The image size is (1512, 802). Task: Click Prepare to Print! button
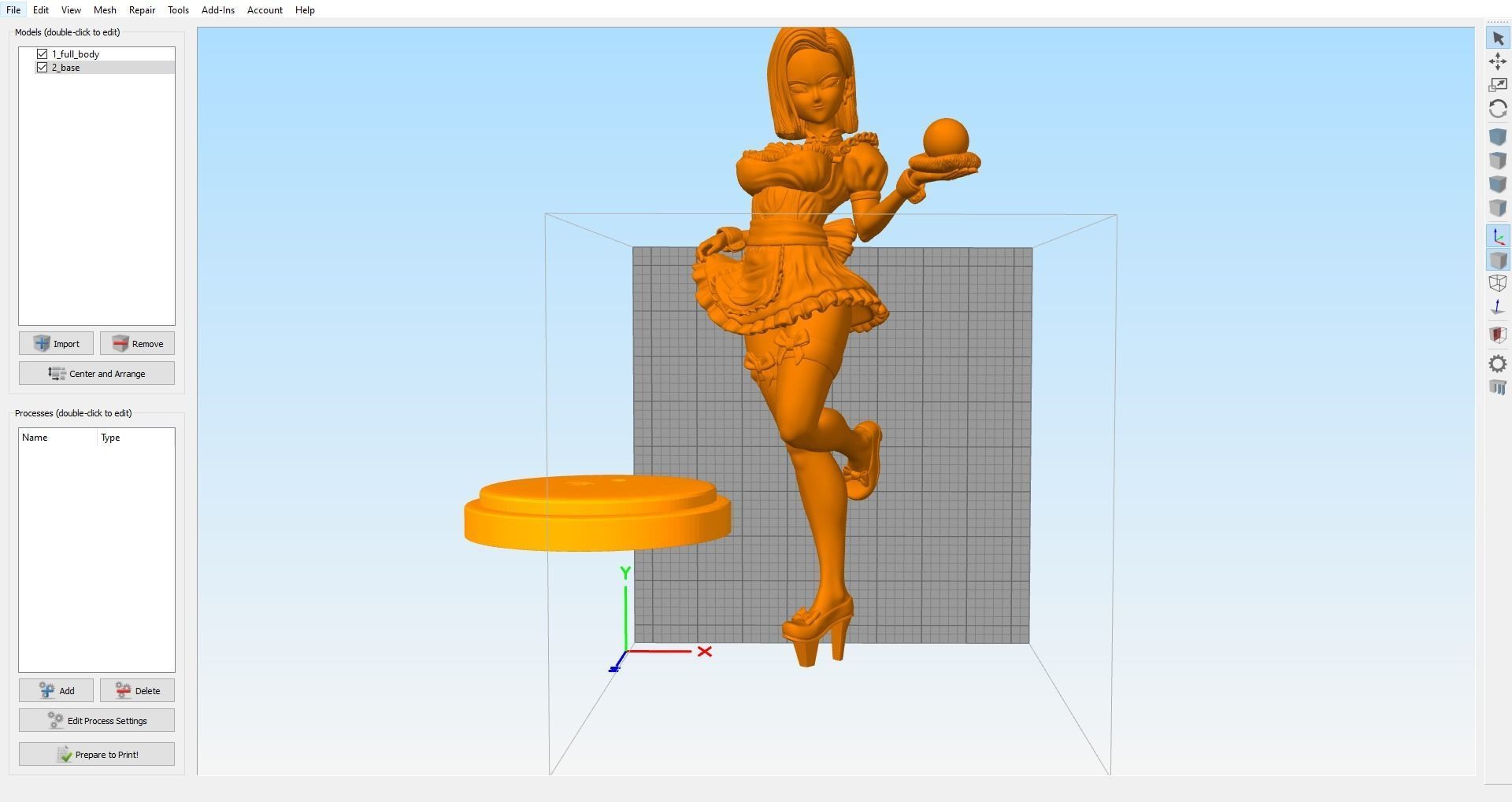(x=97, y=755)
